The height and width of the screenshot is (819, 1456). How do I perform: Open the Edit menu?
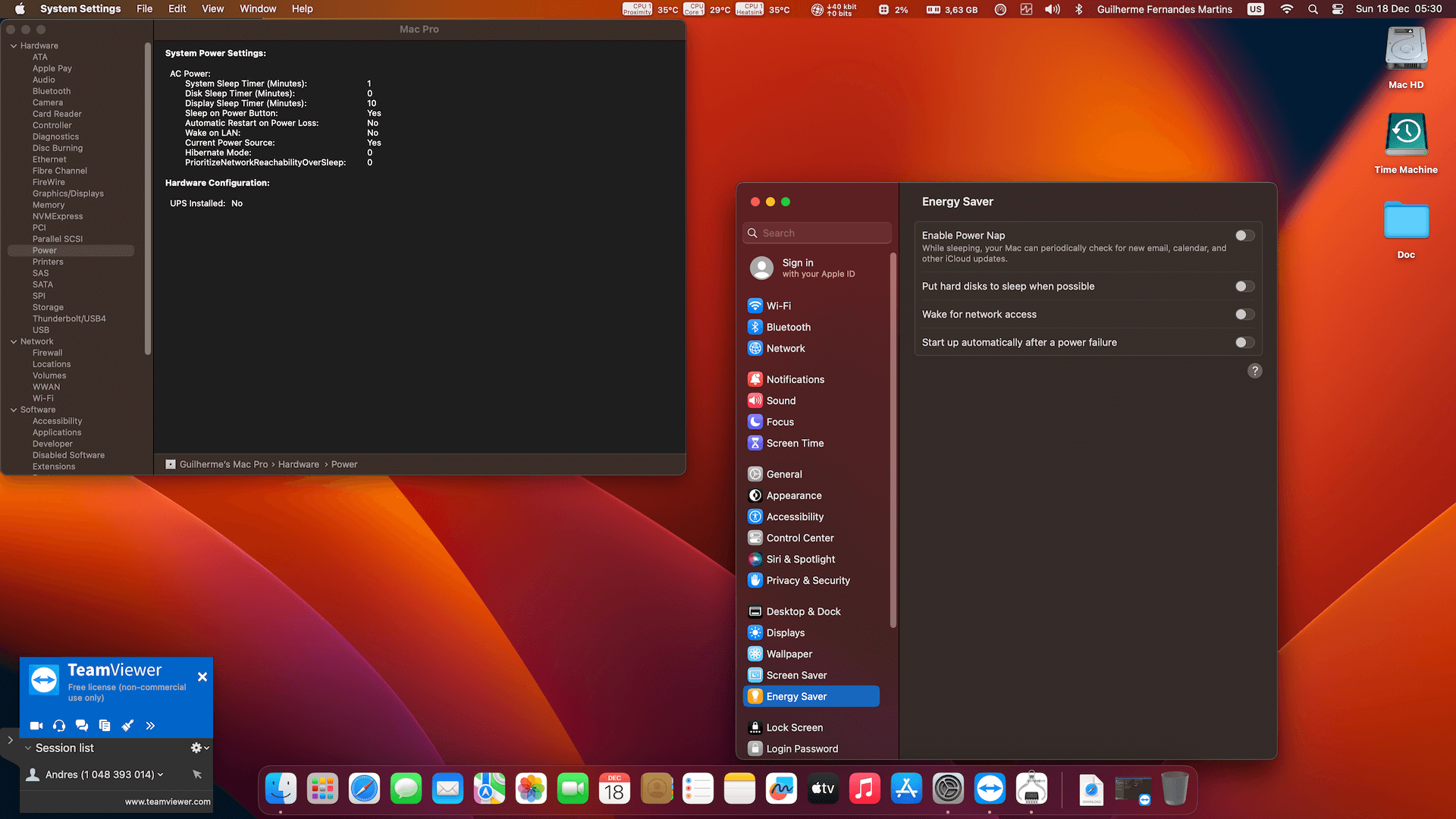click(177, 9)
